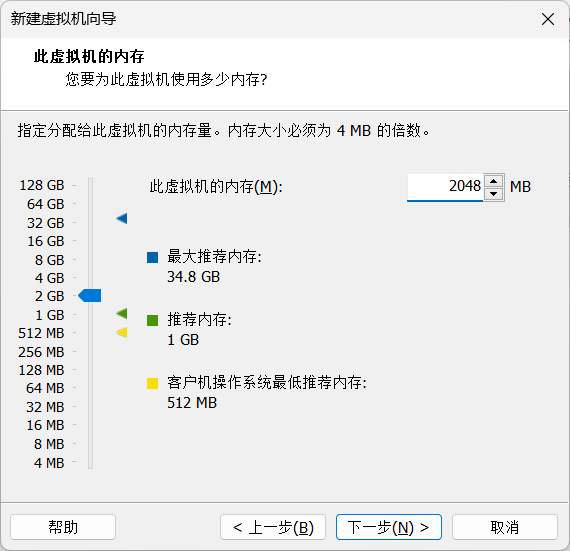
Task: Click the yellow minimum memory marker arrow
Action: (x=122, y=332)
